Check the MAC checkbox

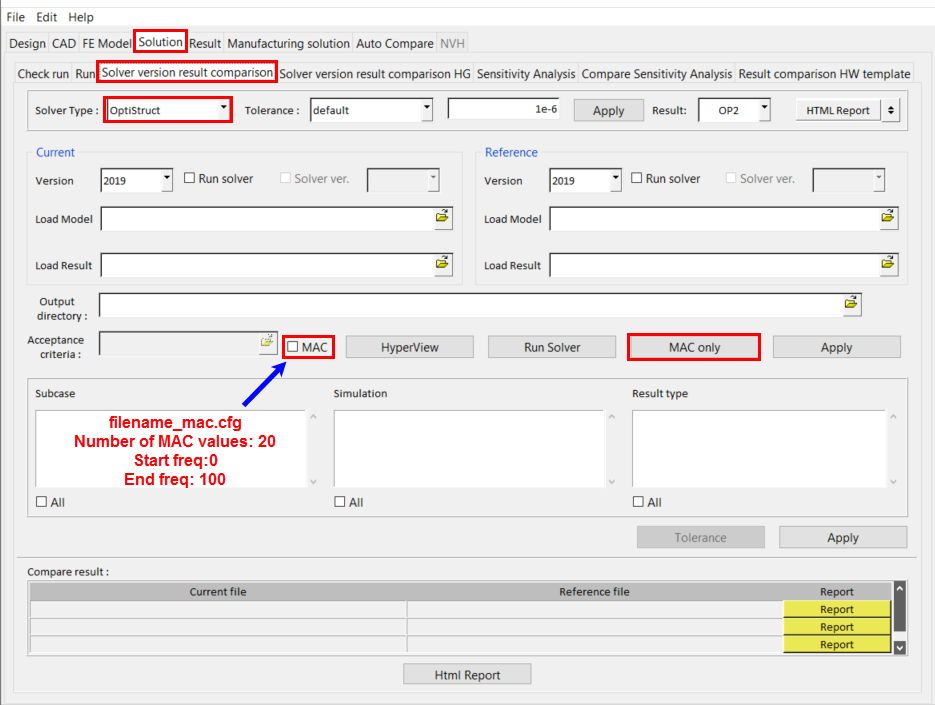pos(293,347)
